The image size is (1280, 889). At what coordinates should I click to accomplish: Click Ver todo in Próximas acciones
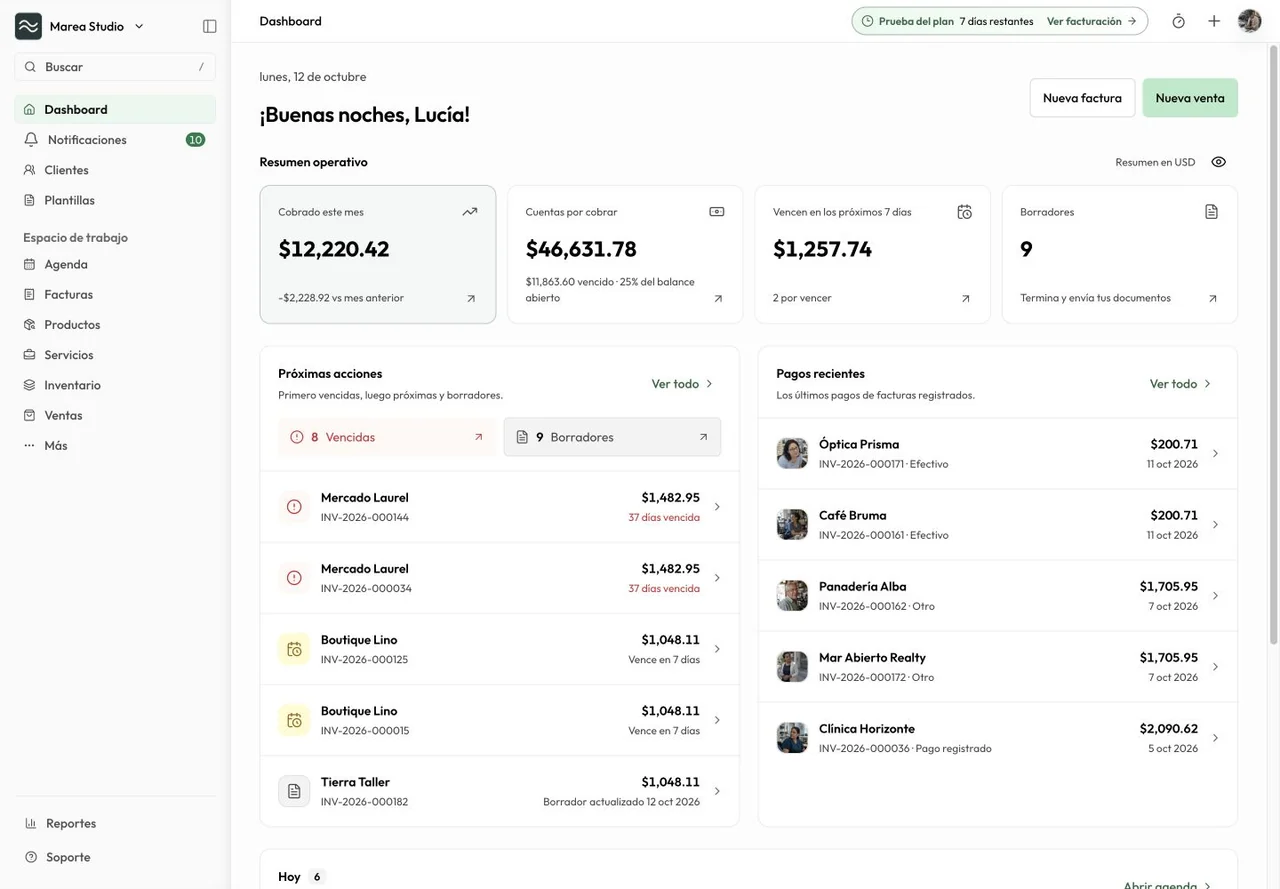(x=683, y=384)
